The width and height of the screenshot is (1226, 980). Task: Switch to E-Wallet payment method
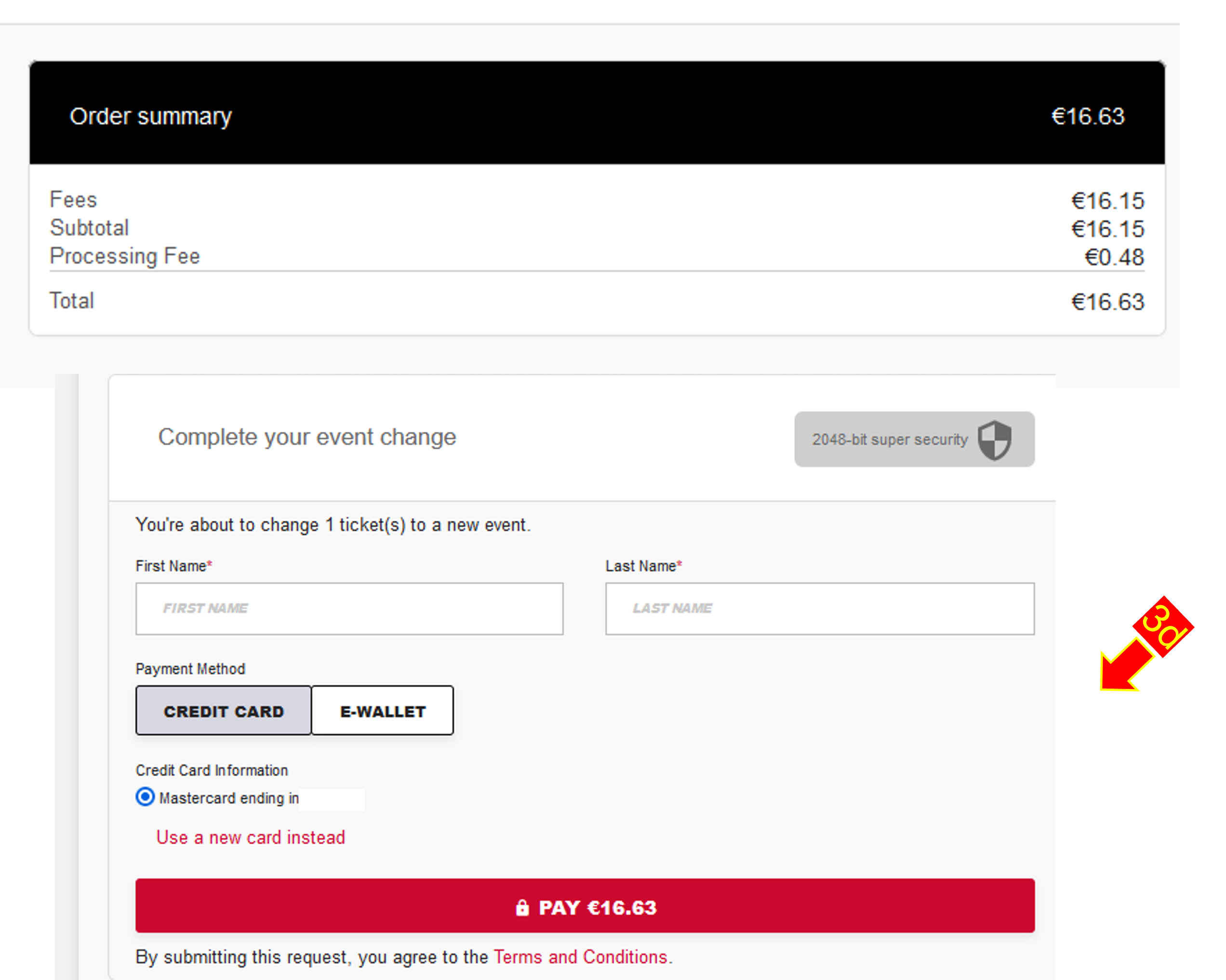(x=383, y=711)
